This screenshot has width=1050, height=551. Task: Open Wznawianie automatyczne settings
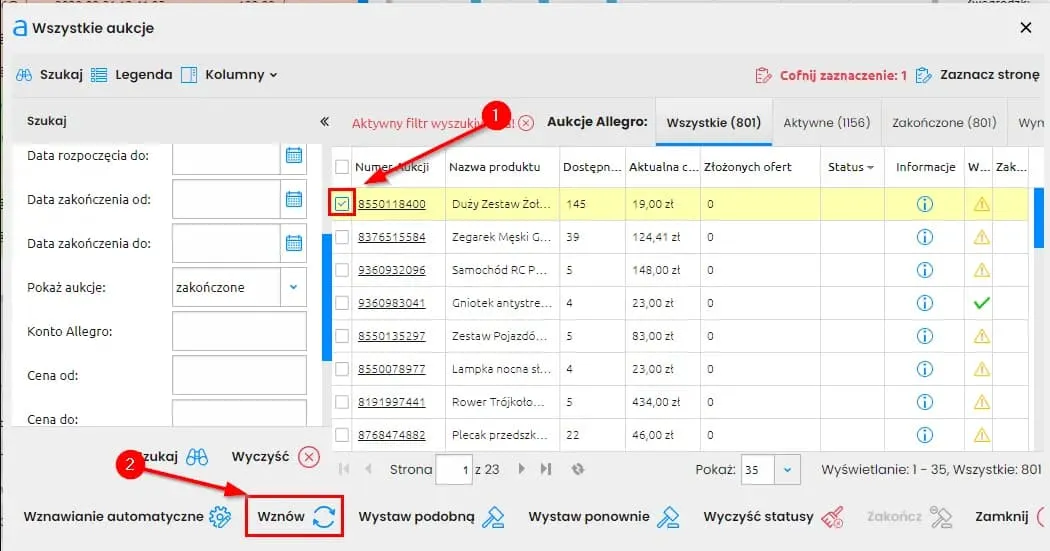pos(127,516)
